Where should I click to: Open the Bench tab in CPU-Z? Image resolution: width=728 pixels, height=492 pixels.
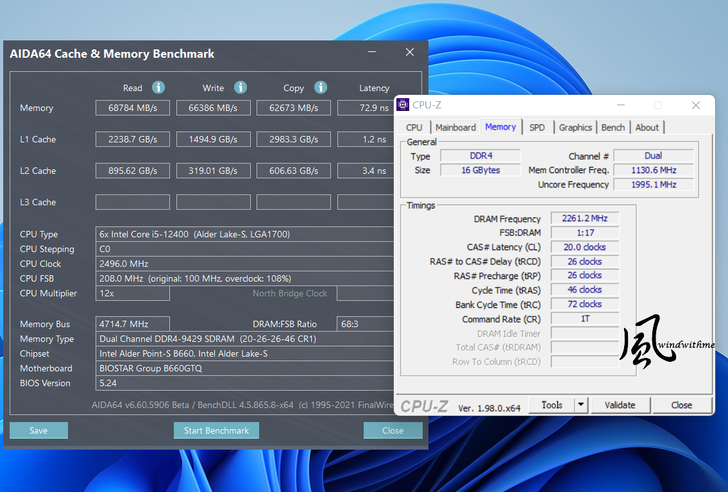coord(613,127)
